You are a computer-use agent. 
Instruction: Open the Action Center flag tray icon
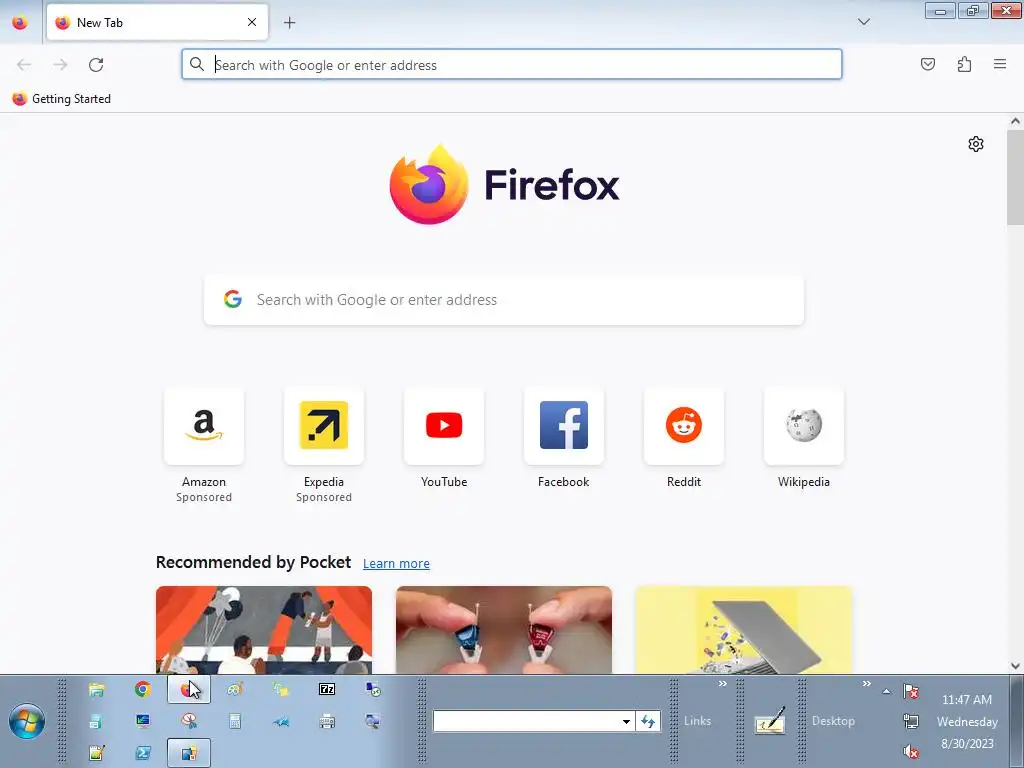tap(911, 691)
